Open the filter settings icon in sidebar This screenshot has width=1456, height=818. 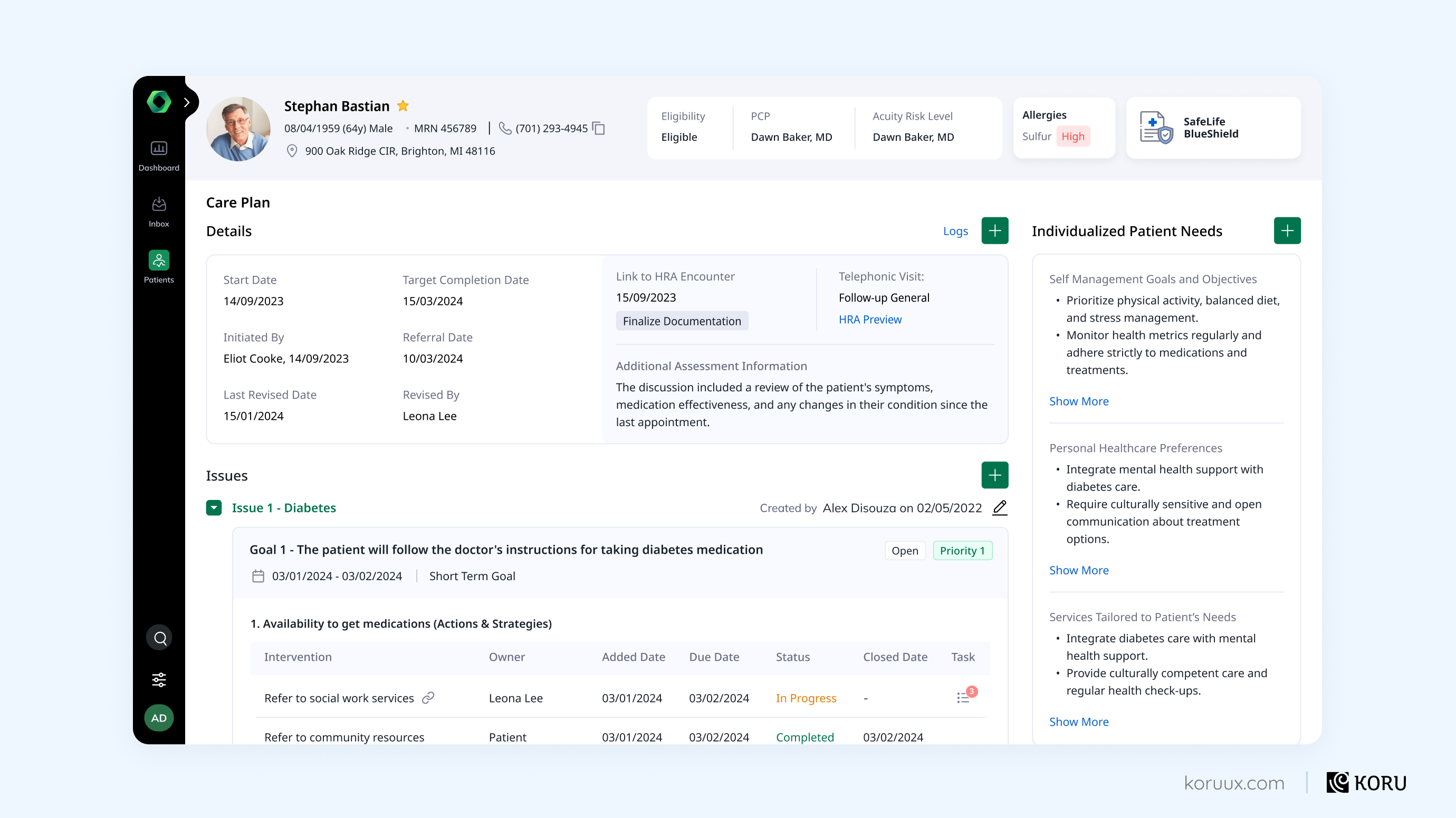159,680
